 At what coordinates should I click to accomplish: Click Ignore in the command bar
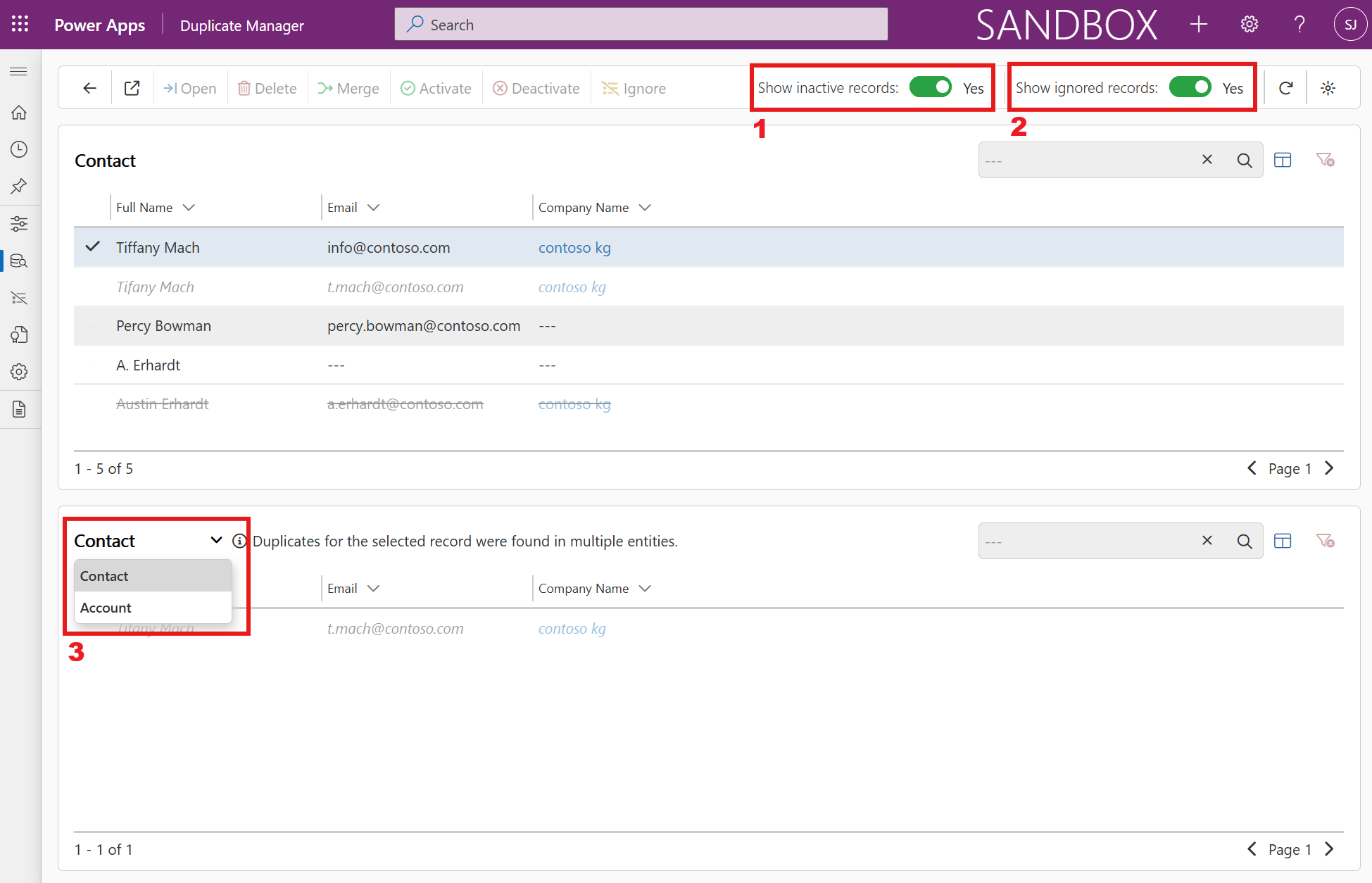(x=634, y=88)
